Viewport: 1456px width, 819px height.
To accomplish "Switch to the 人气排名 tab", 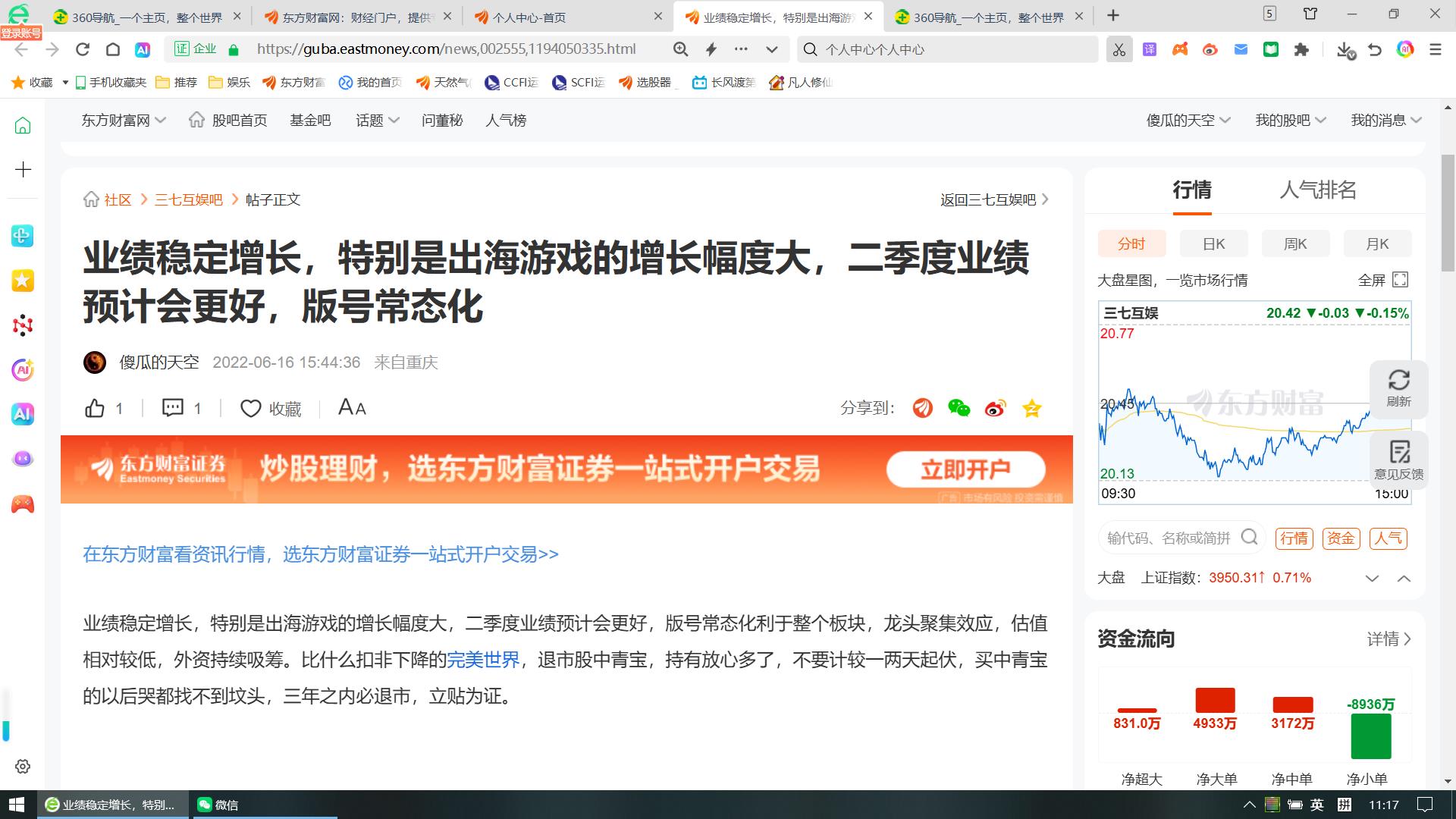I will coord(1317,190).
